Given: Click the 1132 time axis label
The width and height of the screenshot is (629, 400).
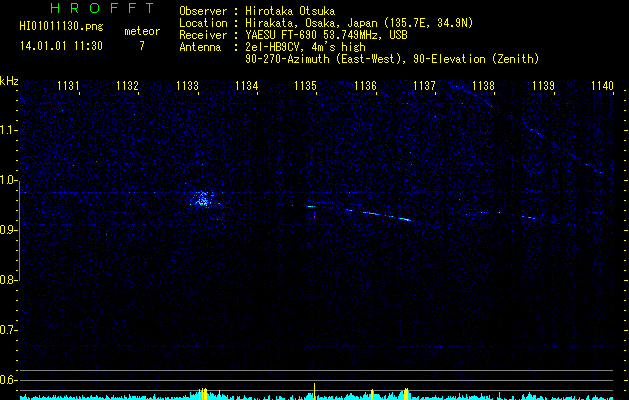Looking at the screenshot, I should coord(127,86).
